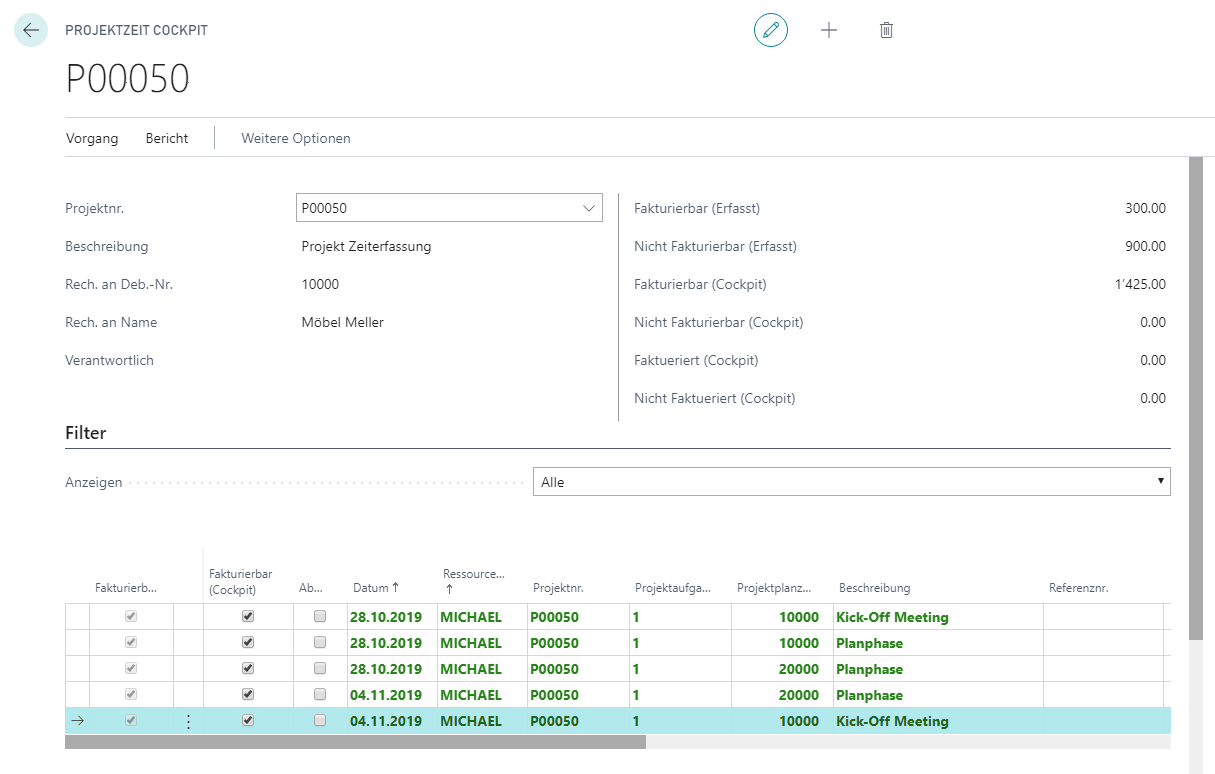1215x774 pixels.
Task: Expand the Anzeigen 'Alle' dropdown
Action: (851, 482)
